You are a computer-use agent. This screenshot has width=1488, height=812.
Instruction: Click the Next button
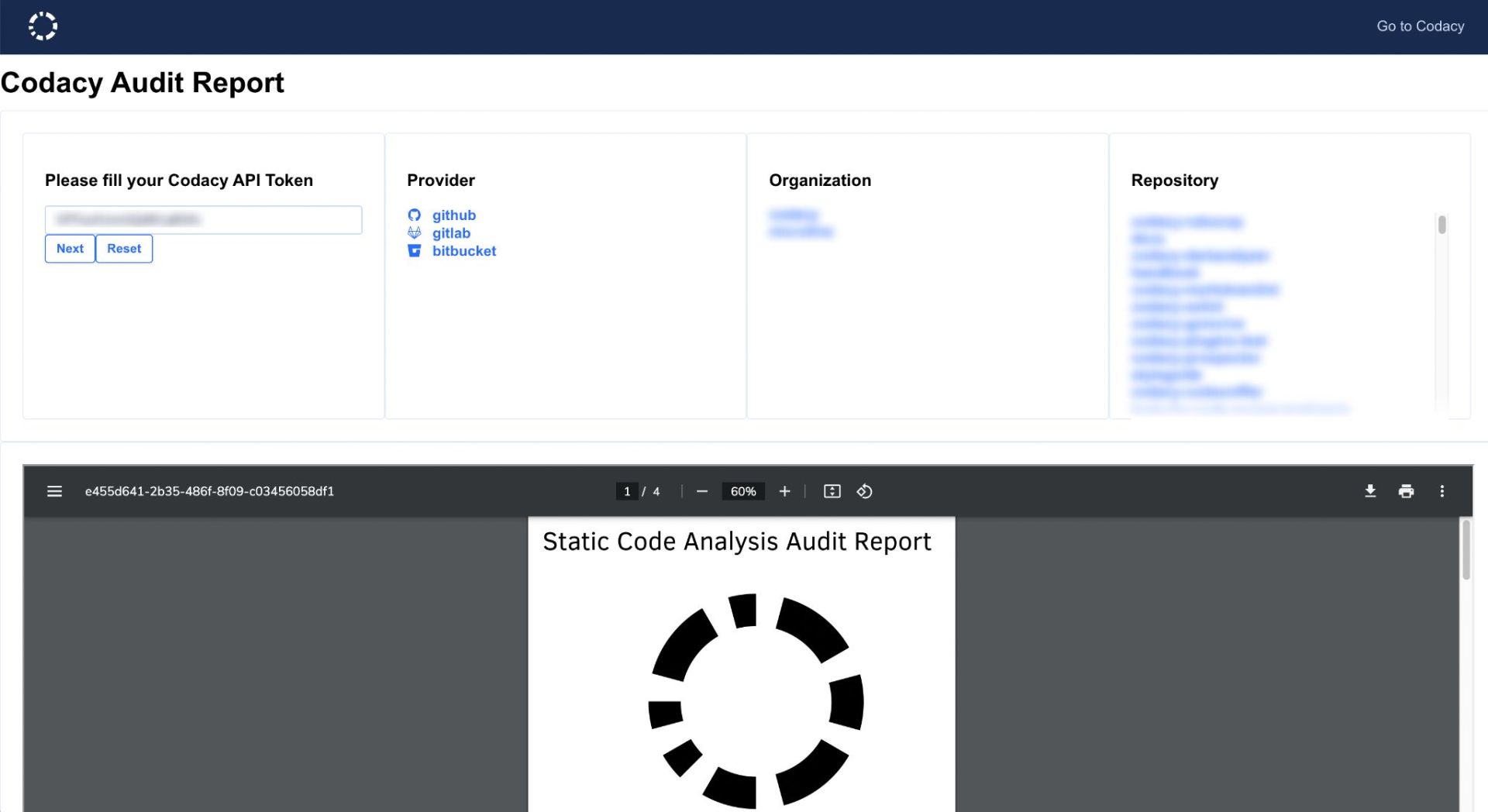coord(70,249)
